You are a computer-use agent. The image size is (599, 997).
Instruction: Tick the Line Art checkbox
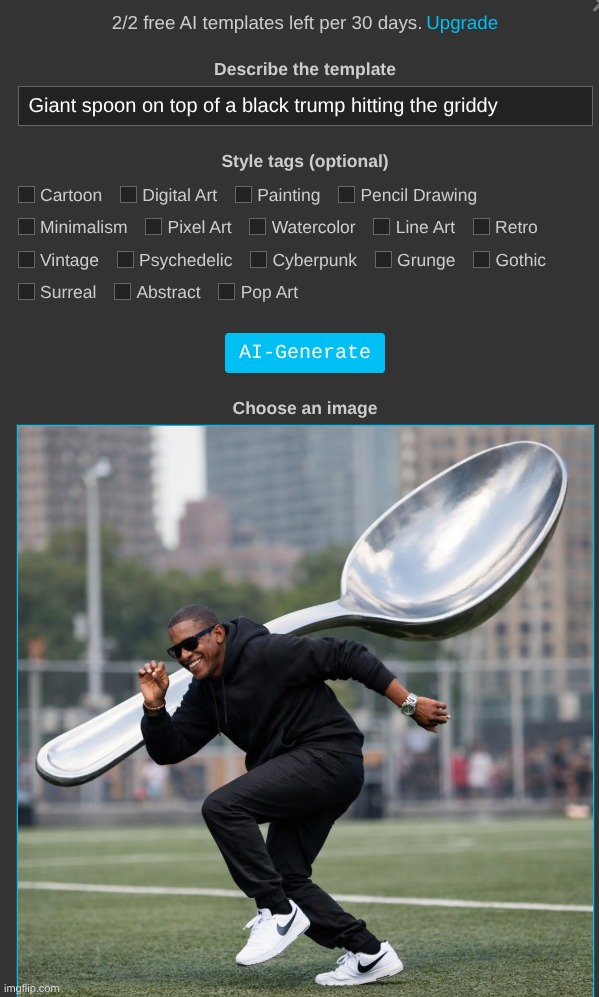coord(382,226)
